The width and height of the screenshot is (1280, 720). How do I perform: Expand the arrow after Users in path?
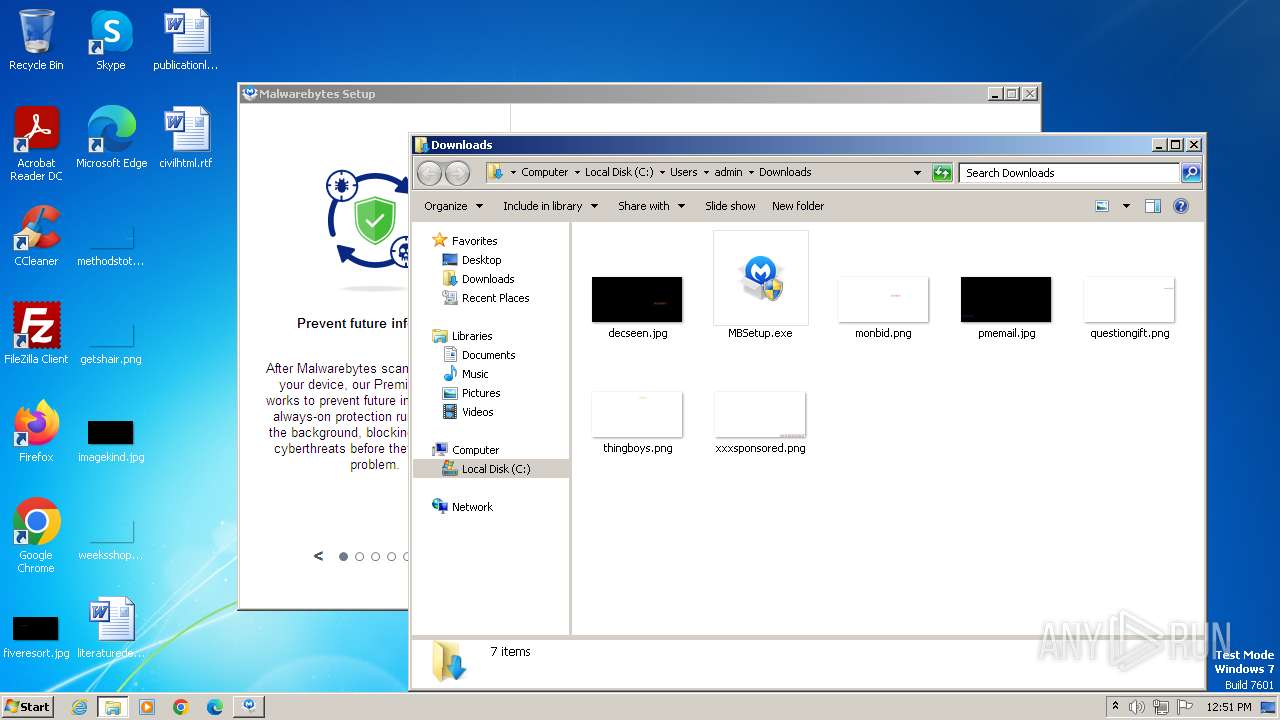[x=706, y=172]
